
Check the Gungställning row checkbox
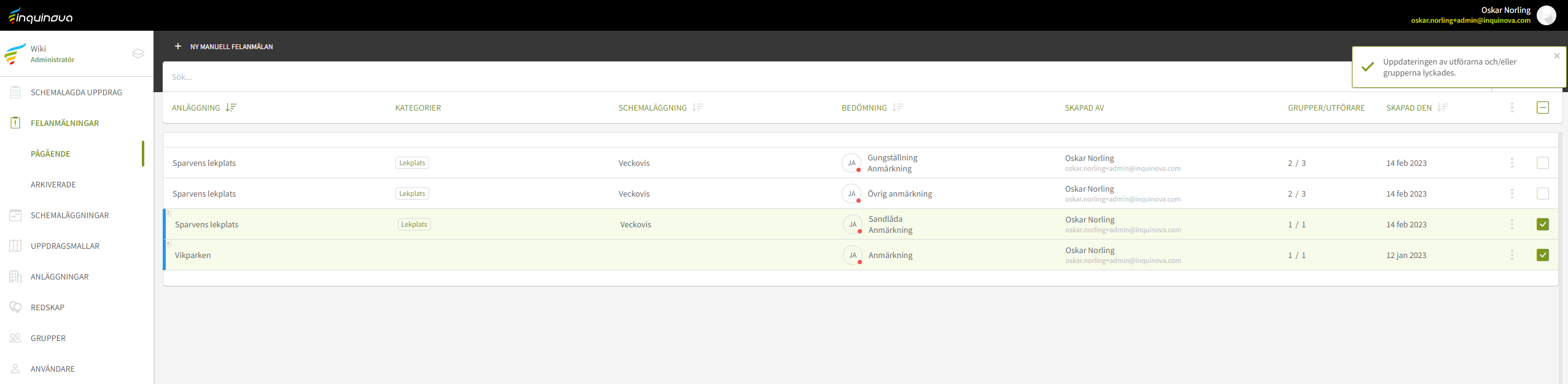[1542, 163]
